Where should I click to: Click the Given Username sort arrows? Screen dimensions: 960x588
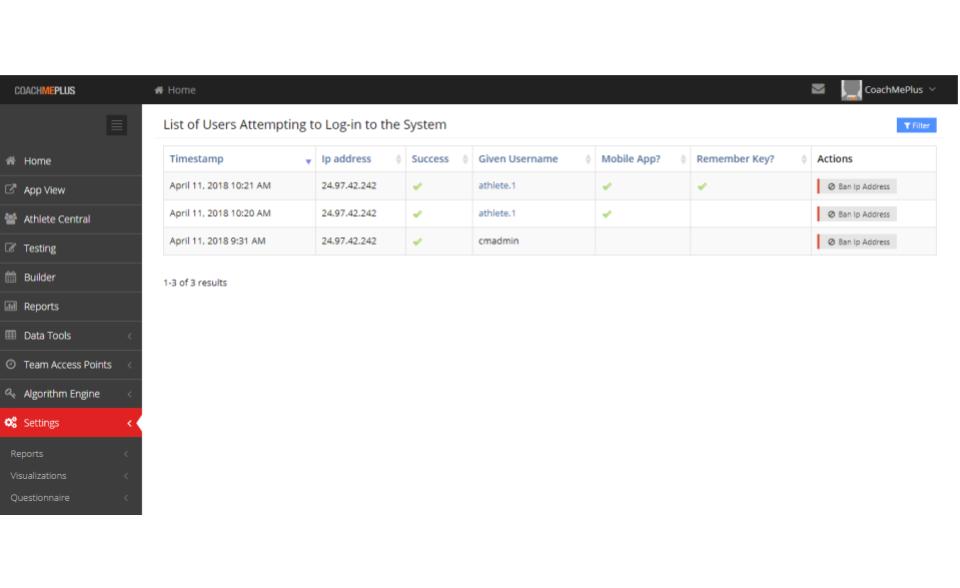pyautogui.click(x=588, y=159)
